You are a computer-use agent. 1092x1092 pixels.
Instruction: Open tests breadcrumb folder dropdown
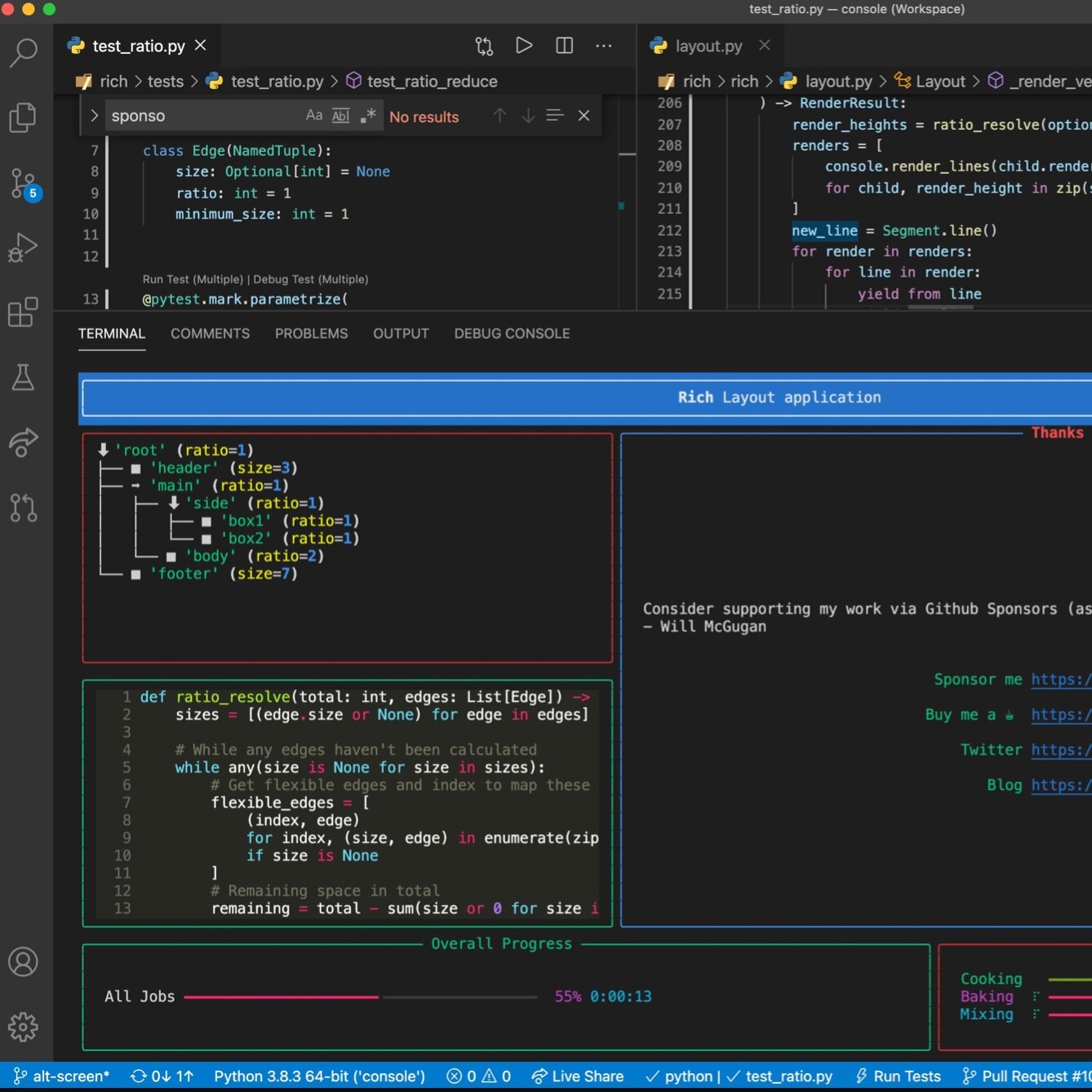[166, 82]
